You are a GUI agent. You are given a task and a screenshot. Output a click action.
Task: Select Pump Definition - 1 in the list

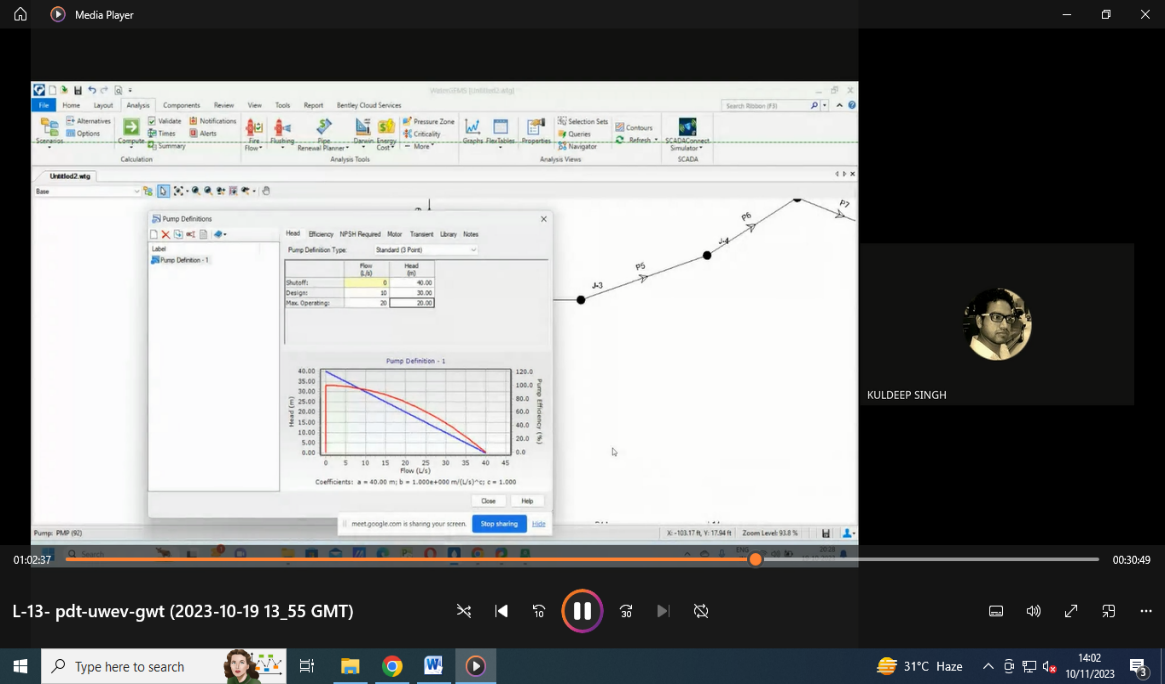click(180, 260)
